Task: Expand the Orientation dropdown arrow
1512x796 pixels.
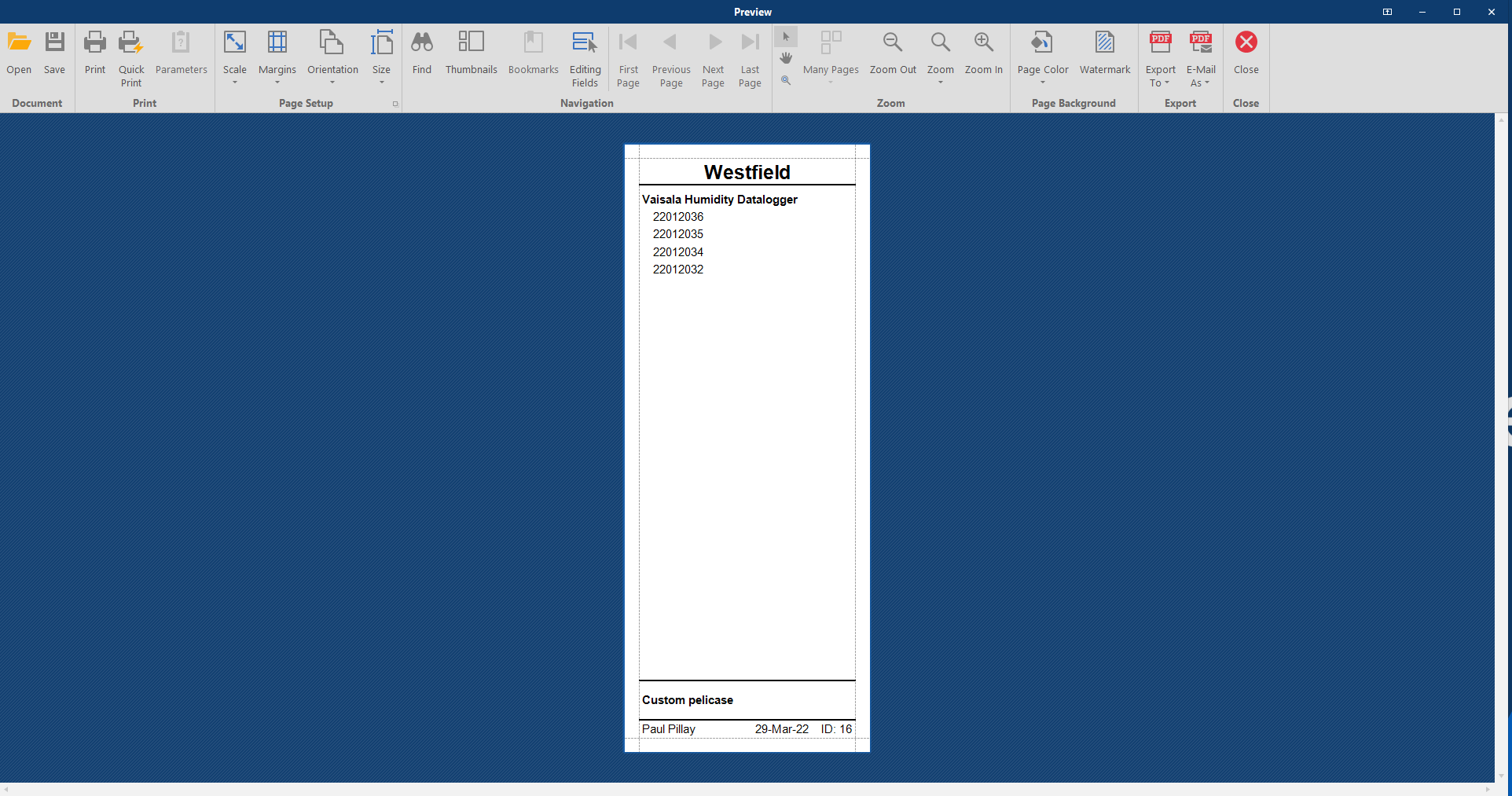Action: pyautogui.click(x=332, y=83)
